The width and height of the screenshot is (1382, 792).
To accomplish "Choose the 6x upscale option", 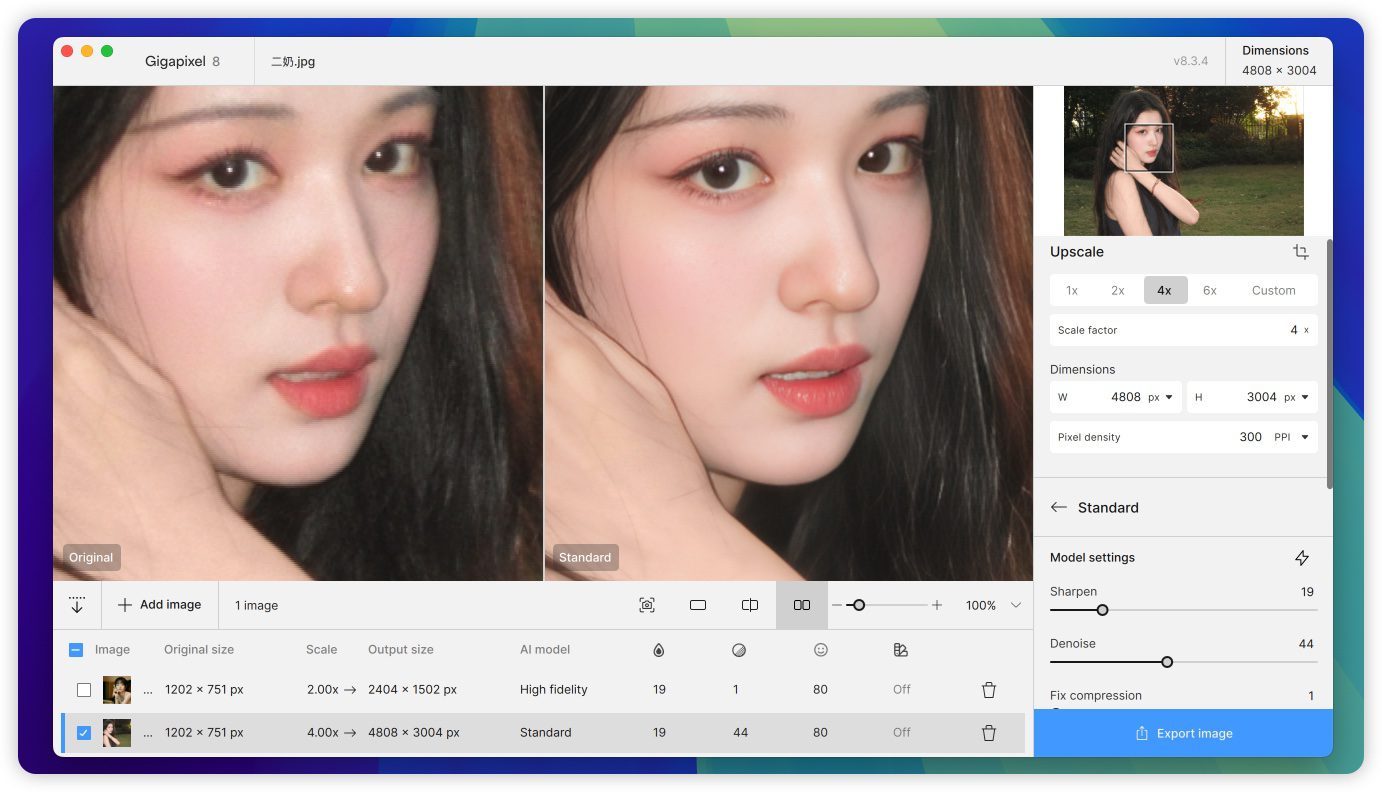I will coord(1209,290).
